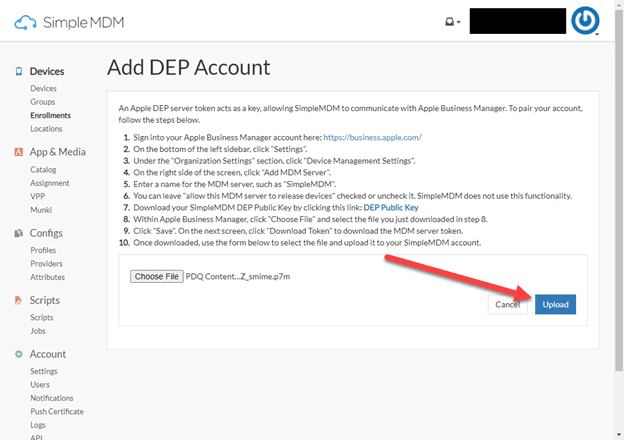
Task: Open the App & Media heading
Action: click(x=58, y=152)
